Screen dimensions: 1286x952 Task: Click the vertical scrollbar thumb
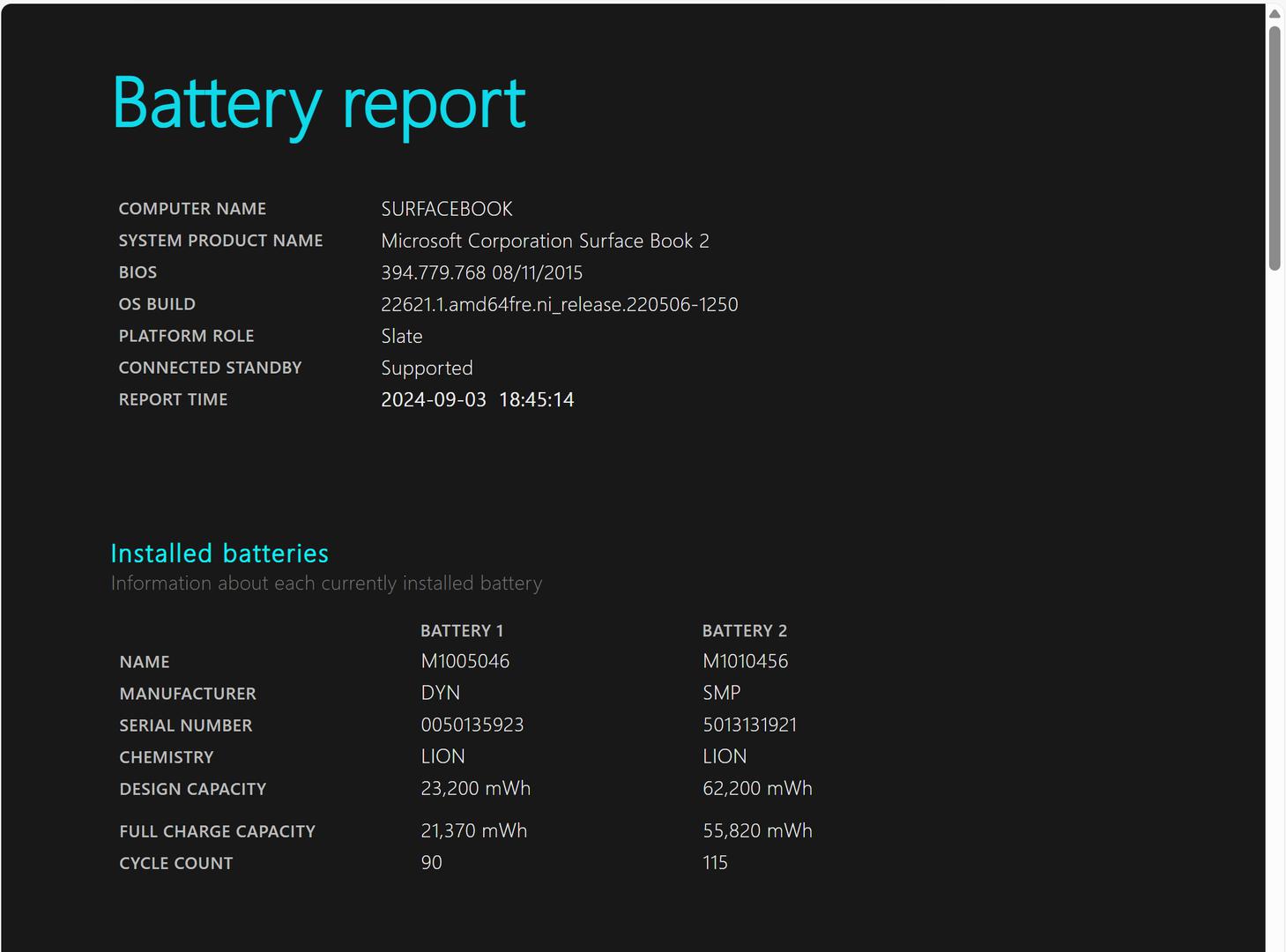[x=1275, y=148]
